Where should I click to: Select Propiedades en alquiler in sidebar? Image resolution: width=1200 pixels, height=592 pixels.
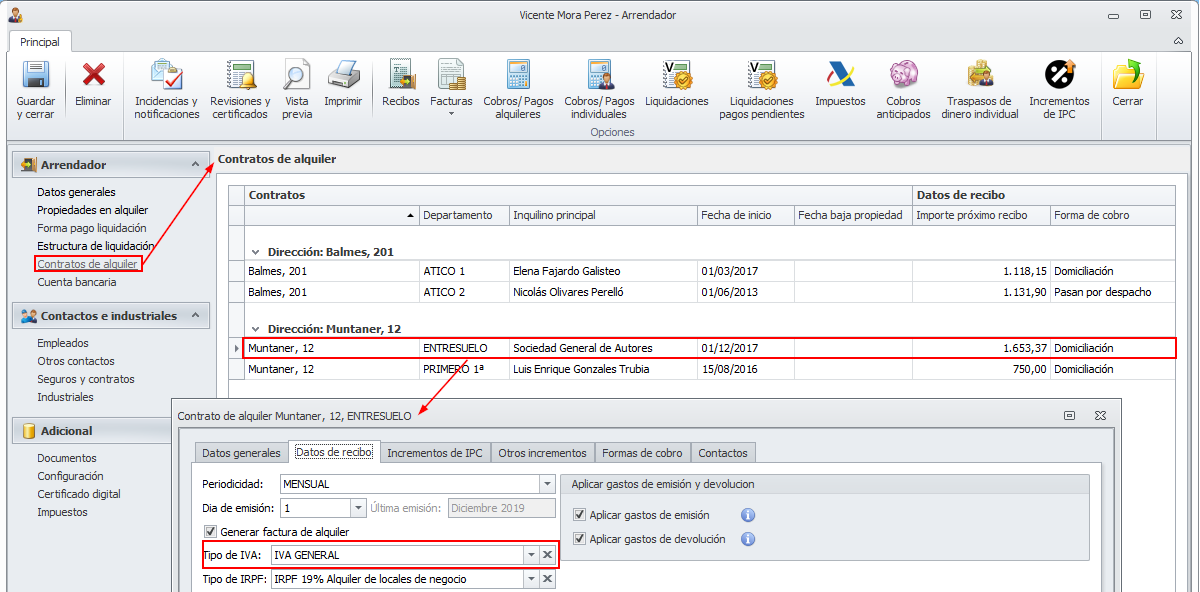(x=92, y=210)
